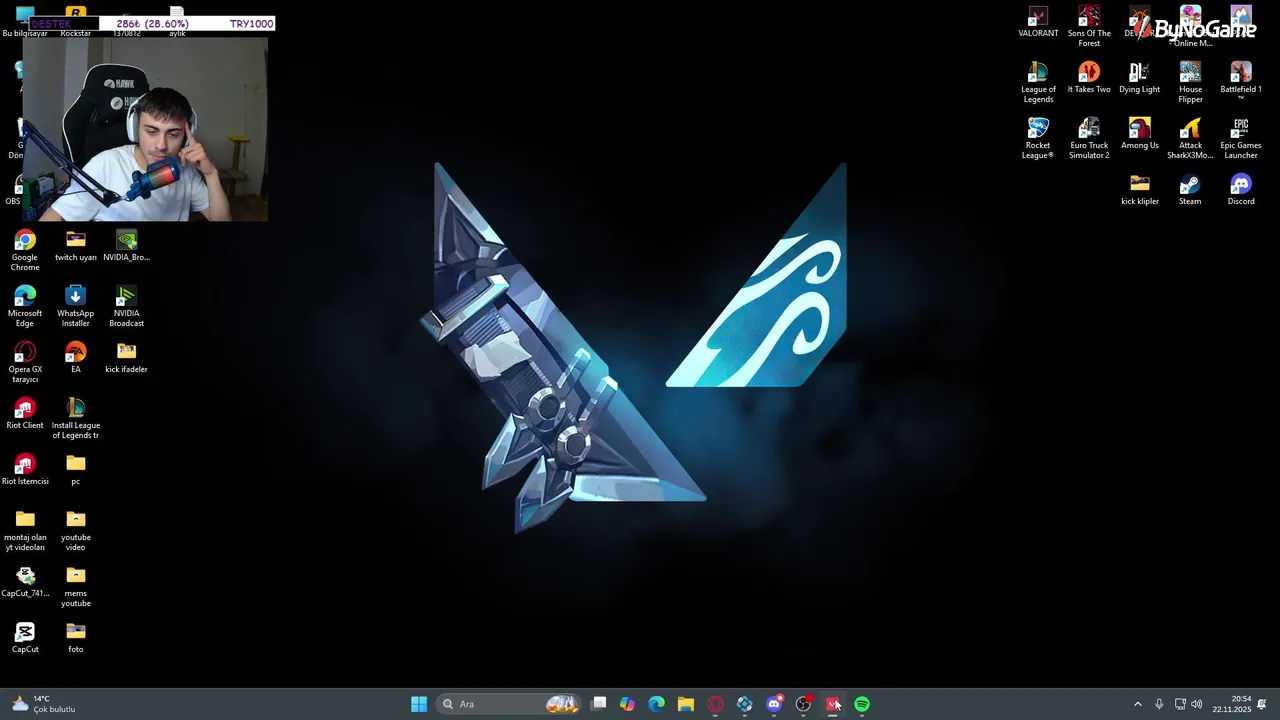1280x720 pixels.
Task: Open the mems youtube folder
Action: pyautogui.click(x=76, y=587)
